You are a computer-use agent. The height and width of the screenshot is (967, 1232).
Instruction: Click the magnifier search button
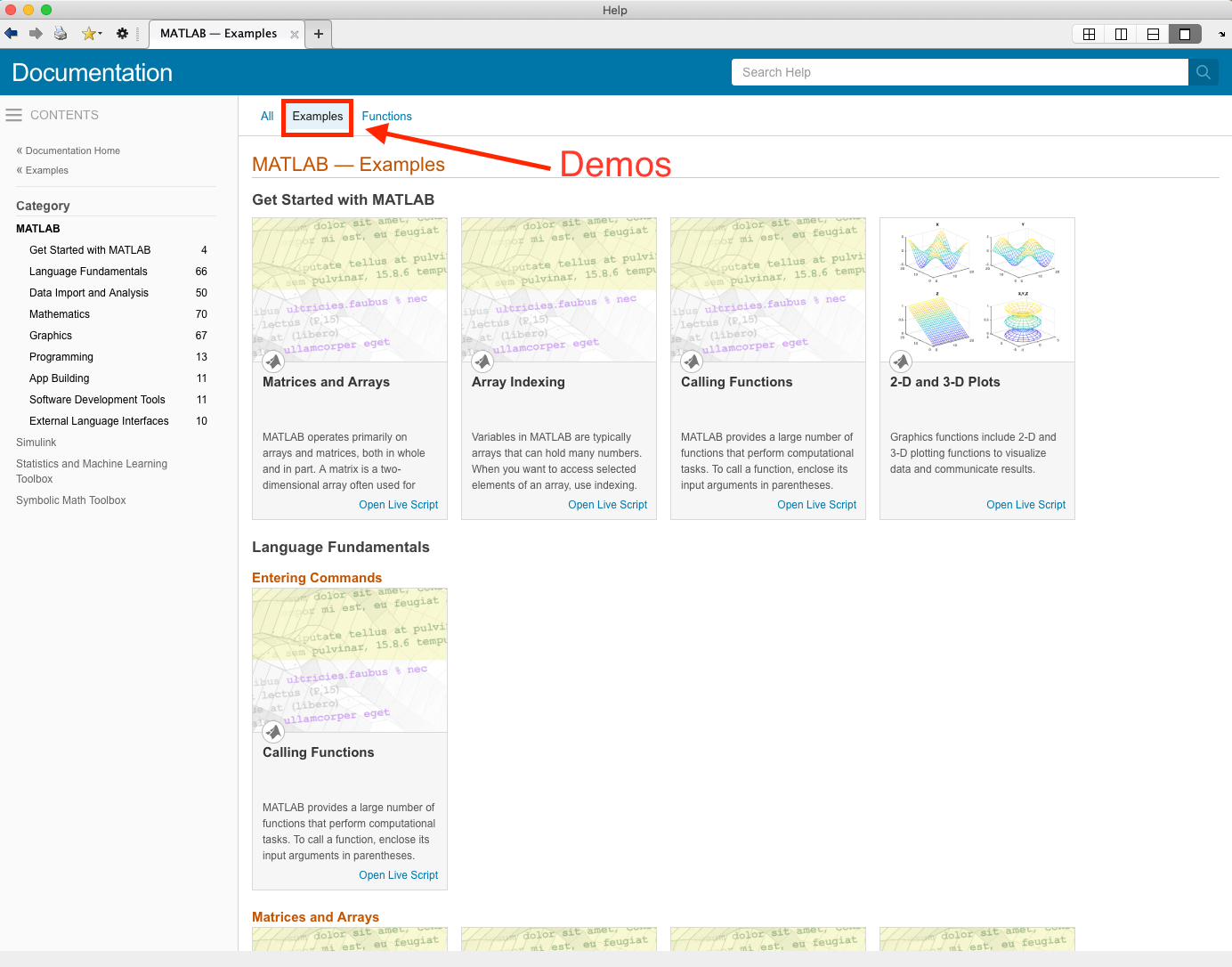pos(1204,72)
